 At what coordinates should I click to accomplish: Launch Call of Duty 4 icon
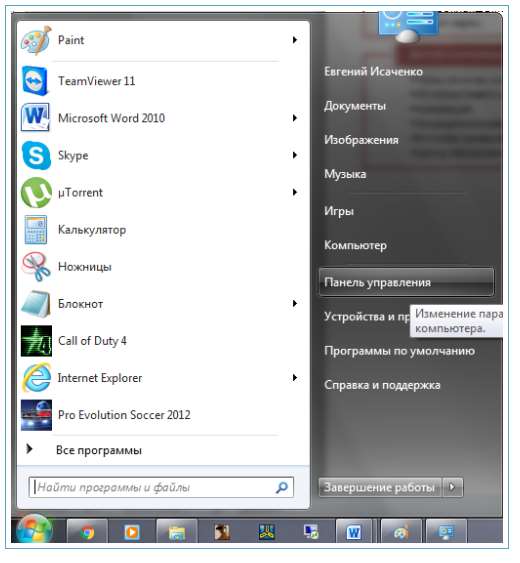tap(36, 341)
